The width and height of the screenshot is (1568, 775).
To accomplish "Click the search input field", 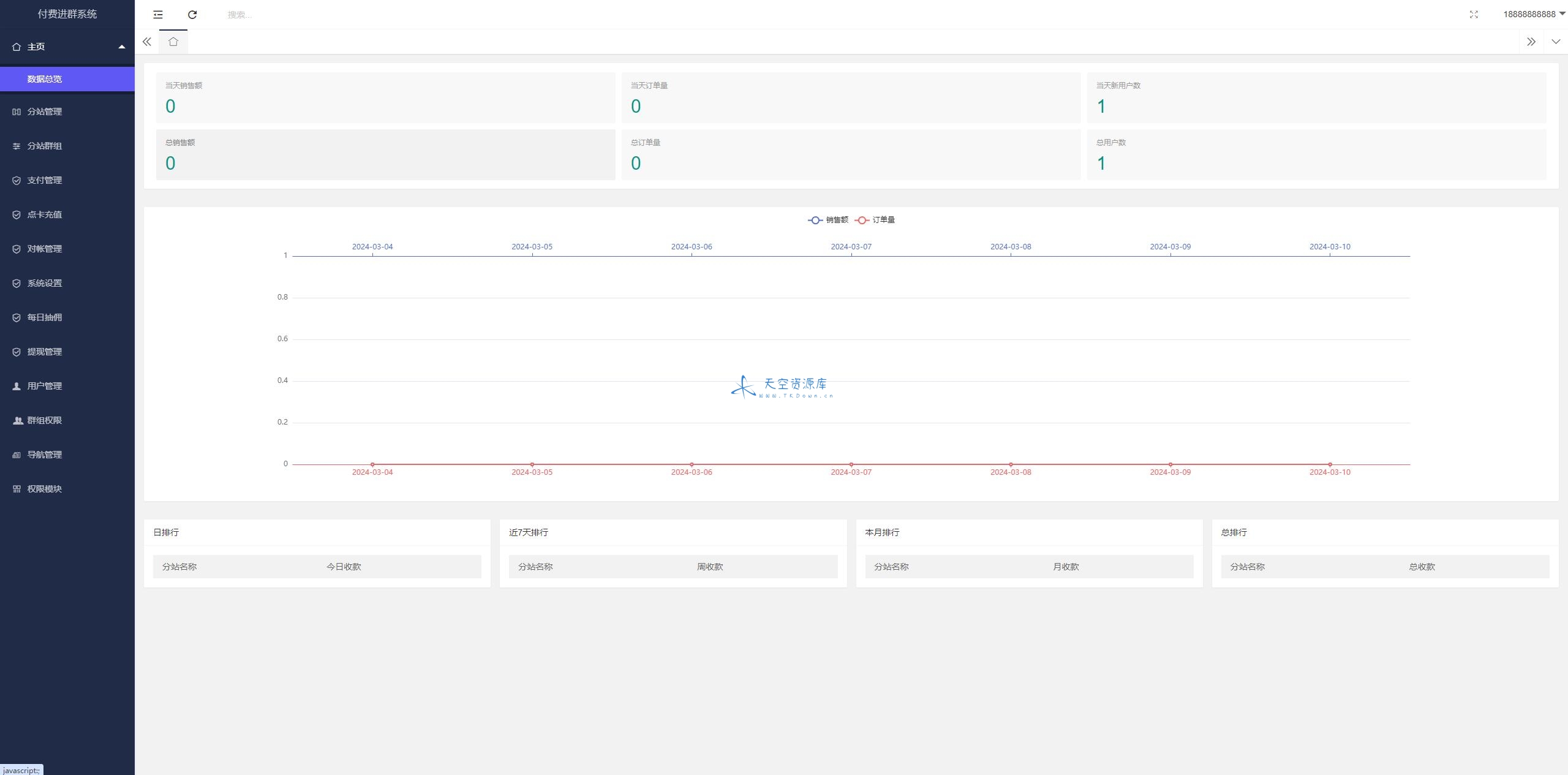I will [282, 15].
